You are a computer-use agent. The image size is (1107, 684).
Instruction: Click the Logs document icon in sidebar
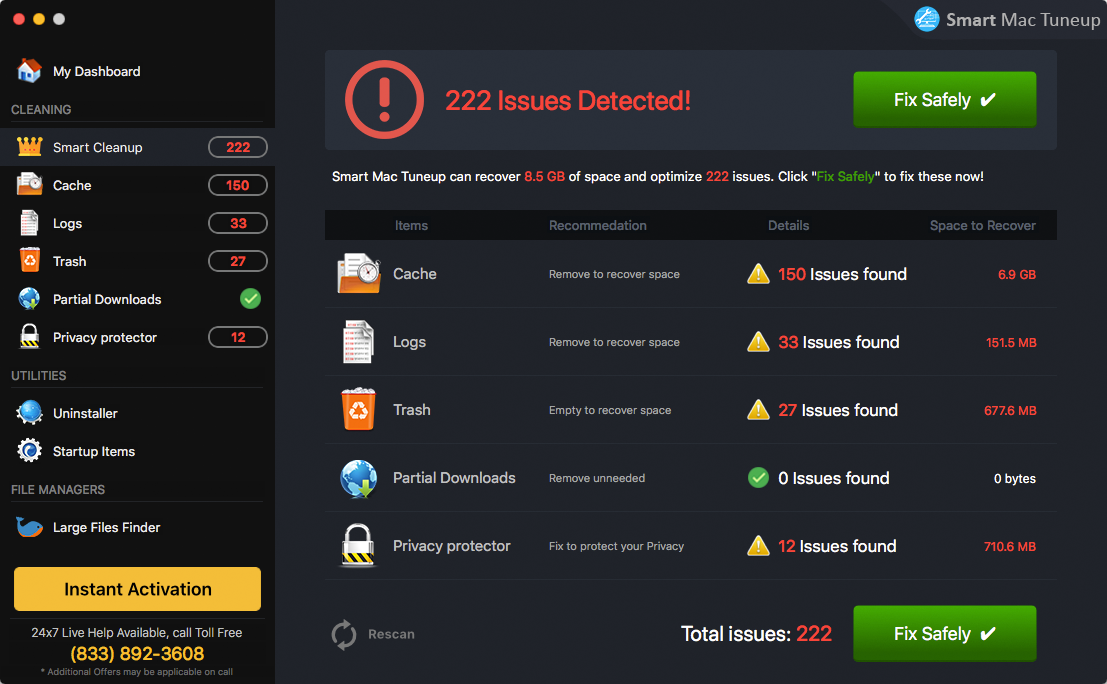tap(30, 223)
